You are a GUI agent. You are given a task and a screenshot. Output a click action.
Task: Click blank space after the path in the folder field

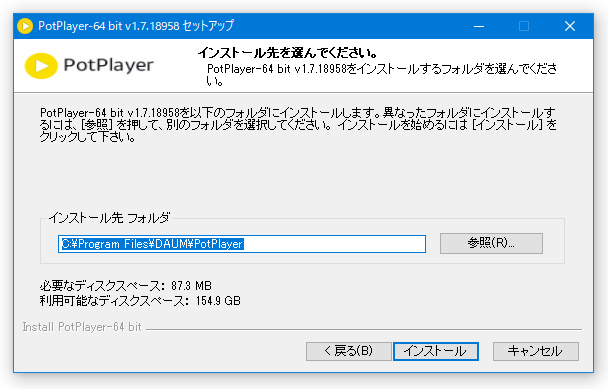[x=333, y=244]
